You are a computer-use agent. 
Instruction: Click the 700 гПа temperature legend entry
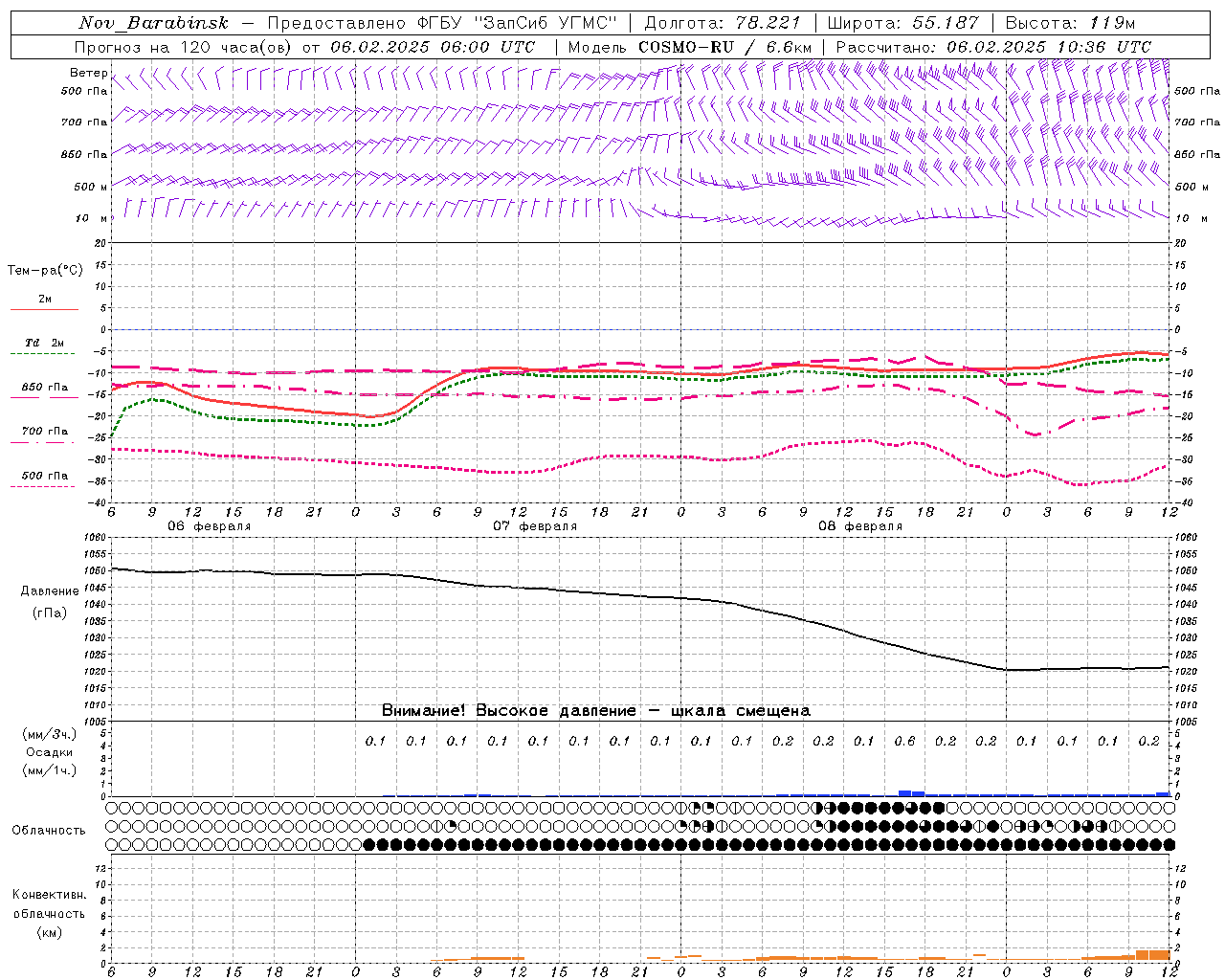point(44,433)
